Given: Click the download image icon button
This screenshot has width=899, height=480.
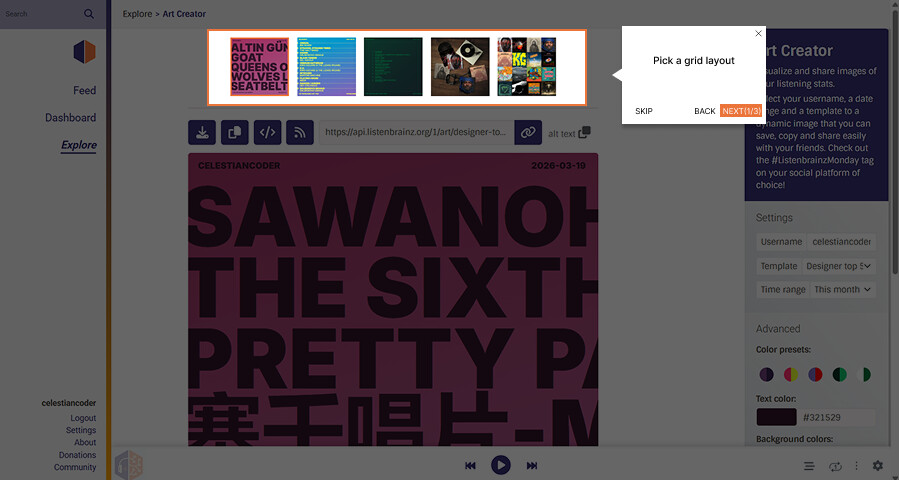Looking at the screenshot, I should 202,132.
